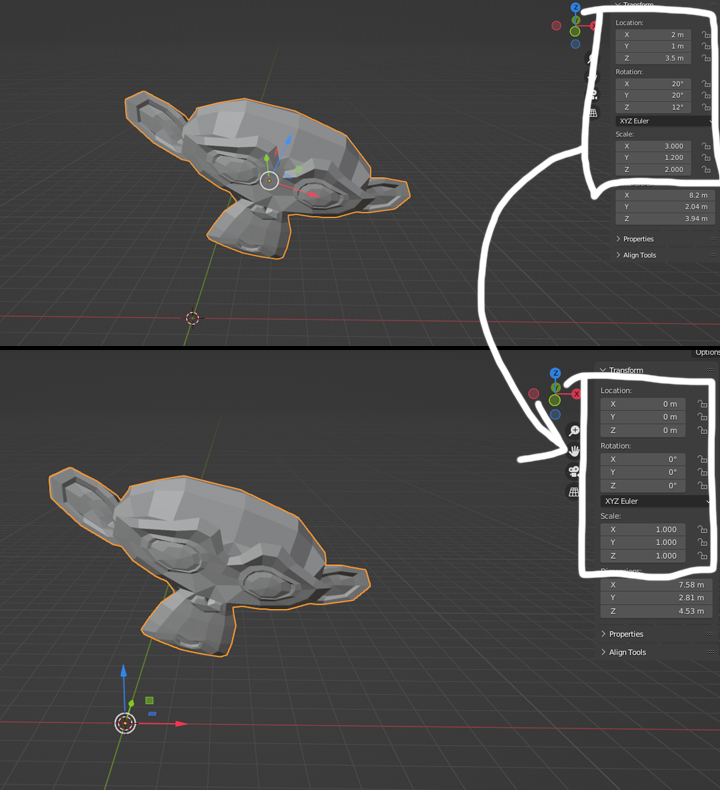This screenshot has width=720, height=790.
Task: Click Scale Z field with value 2.000
Action: tap(653, 169)
